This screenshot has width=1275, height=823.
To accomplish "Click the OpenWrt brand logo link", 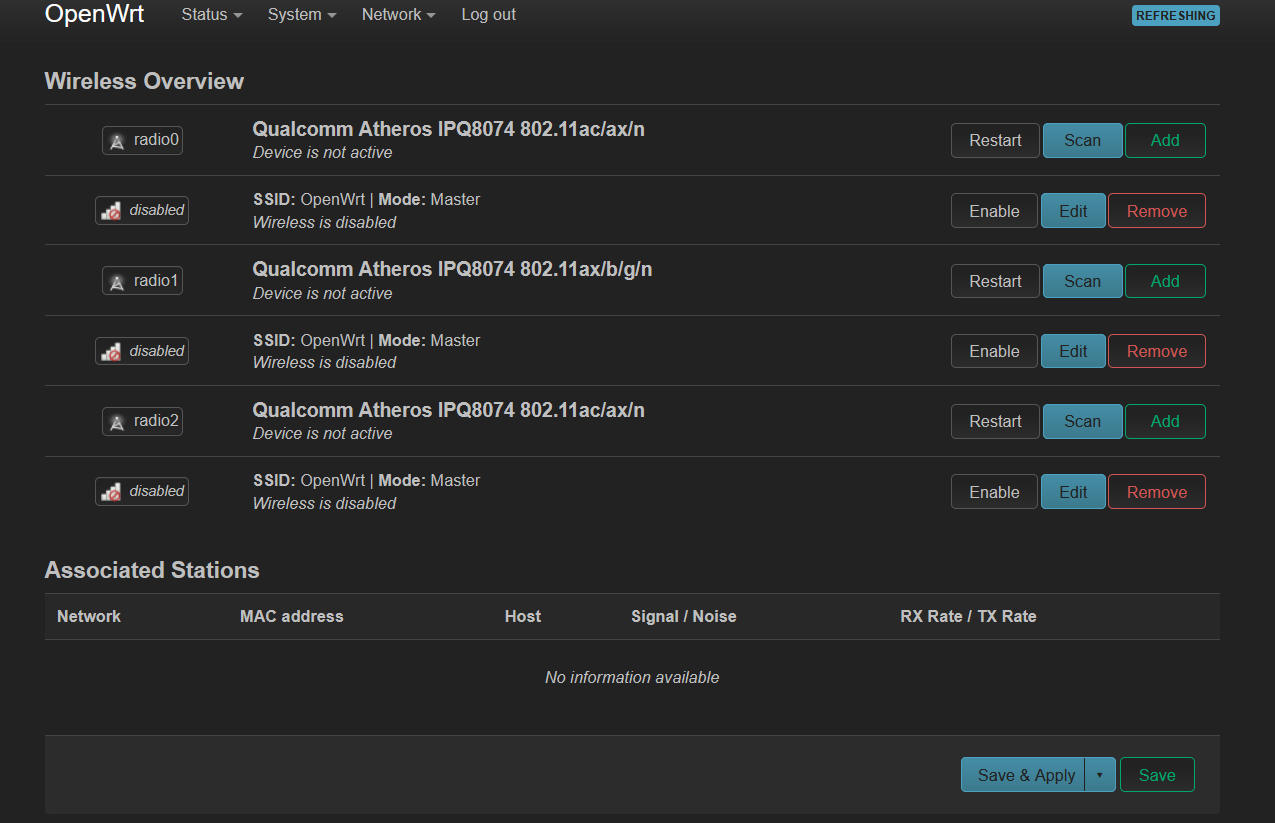I will click(x=95, y=14).
